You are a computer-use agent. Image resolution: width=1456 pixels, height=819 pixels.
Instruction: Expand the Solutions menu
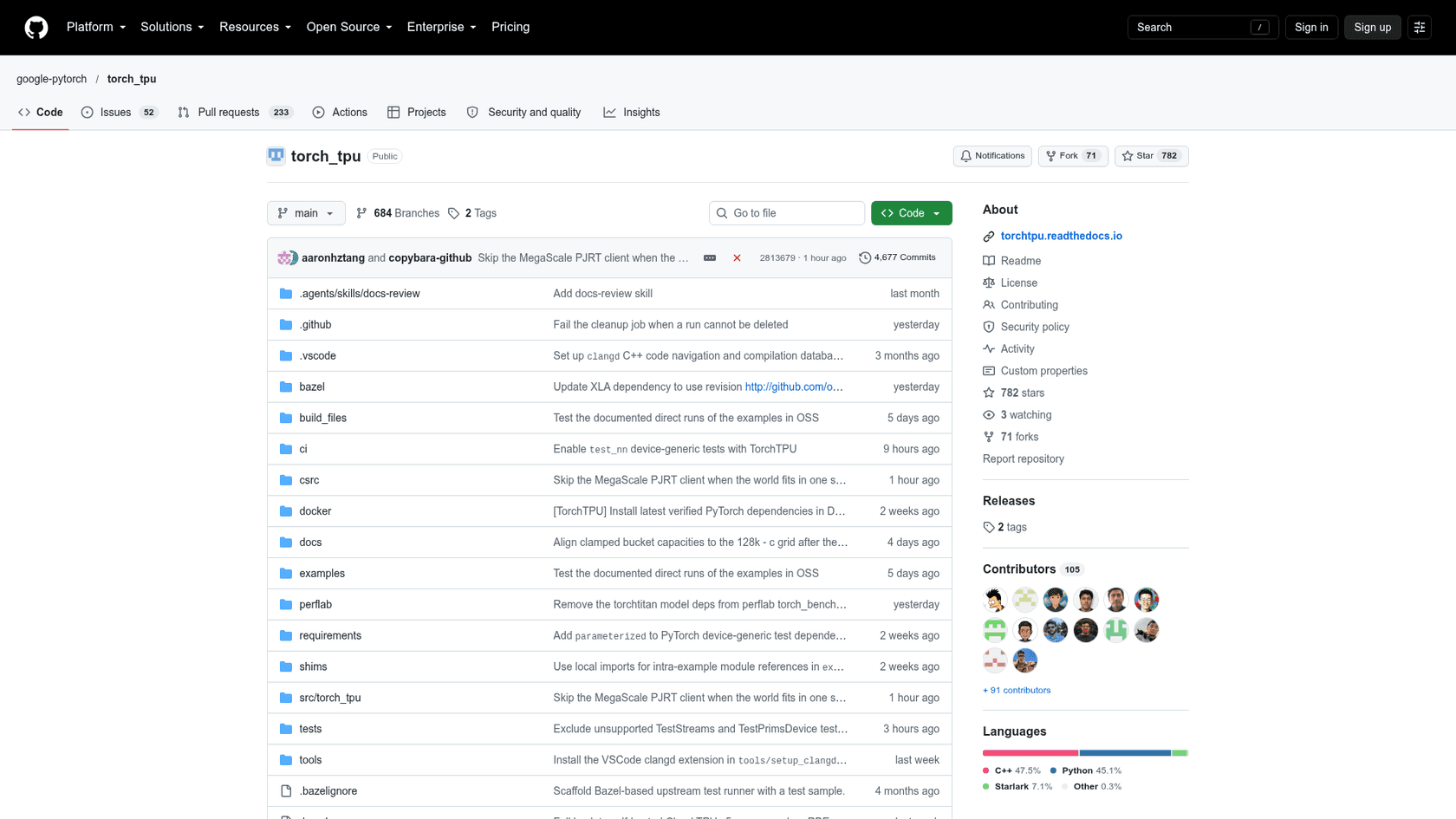pos(172,28)
